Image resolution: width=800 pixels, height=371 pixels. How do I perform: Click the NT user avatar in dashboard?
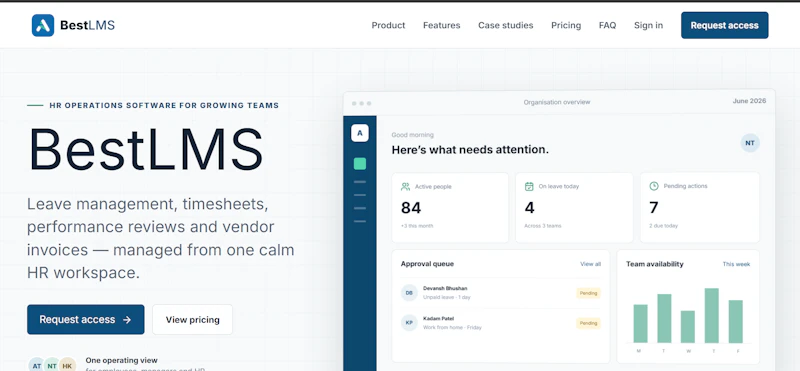tap(750, 143)
